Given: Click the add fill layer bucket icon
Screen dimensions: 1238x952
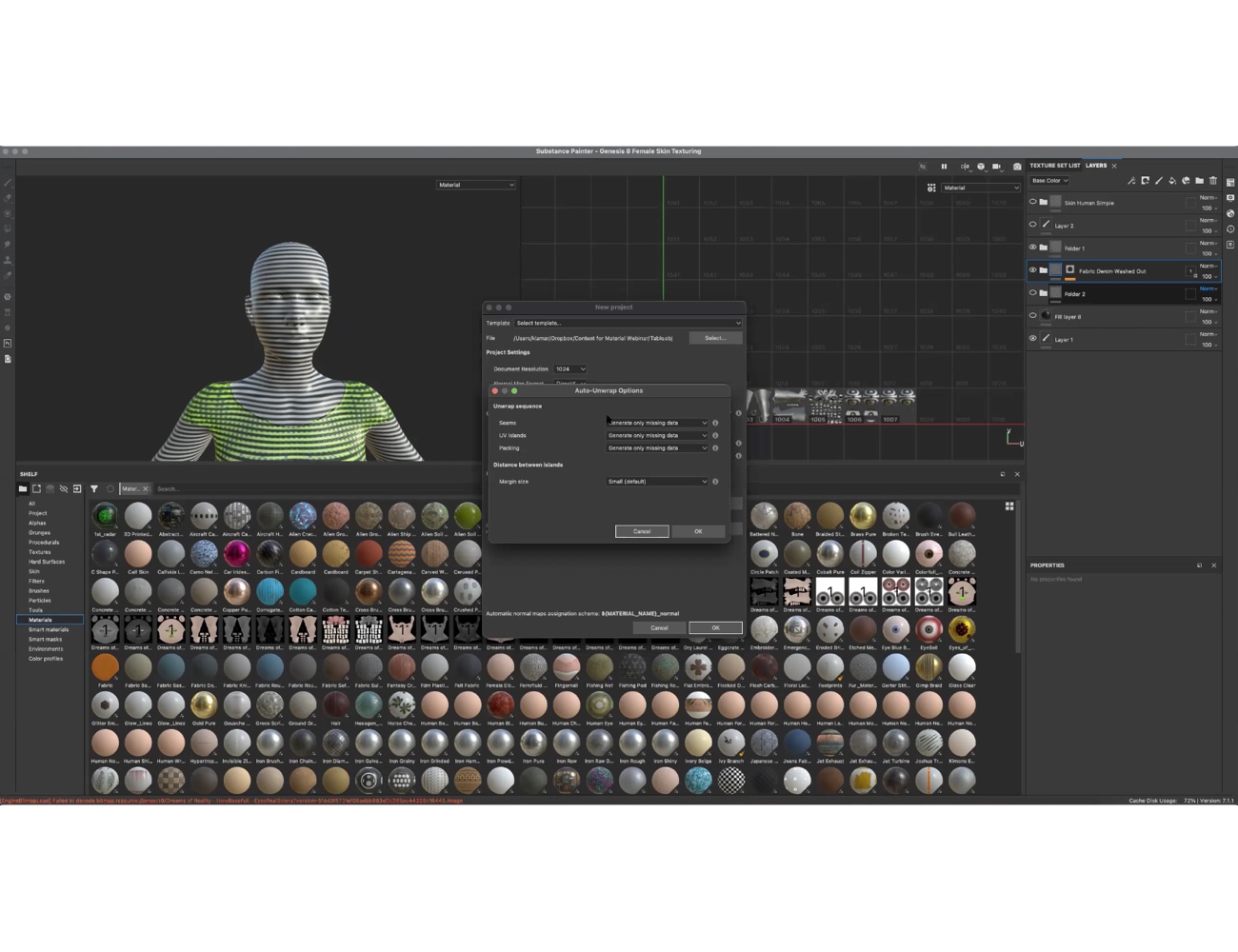Looking at the screenshot, I should coord(1172,181).
